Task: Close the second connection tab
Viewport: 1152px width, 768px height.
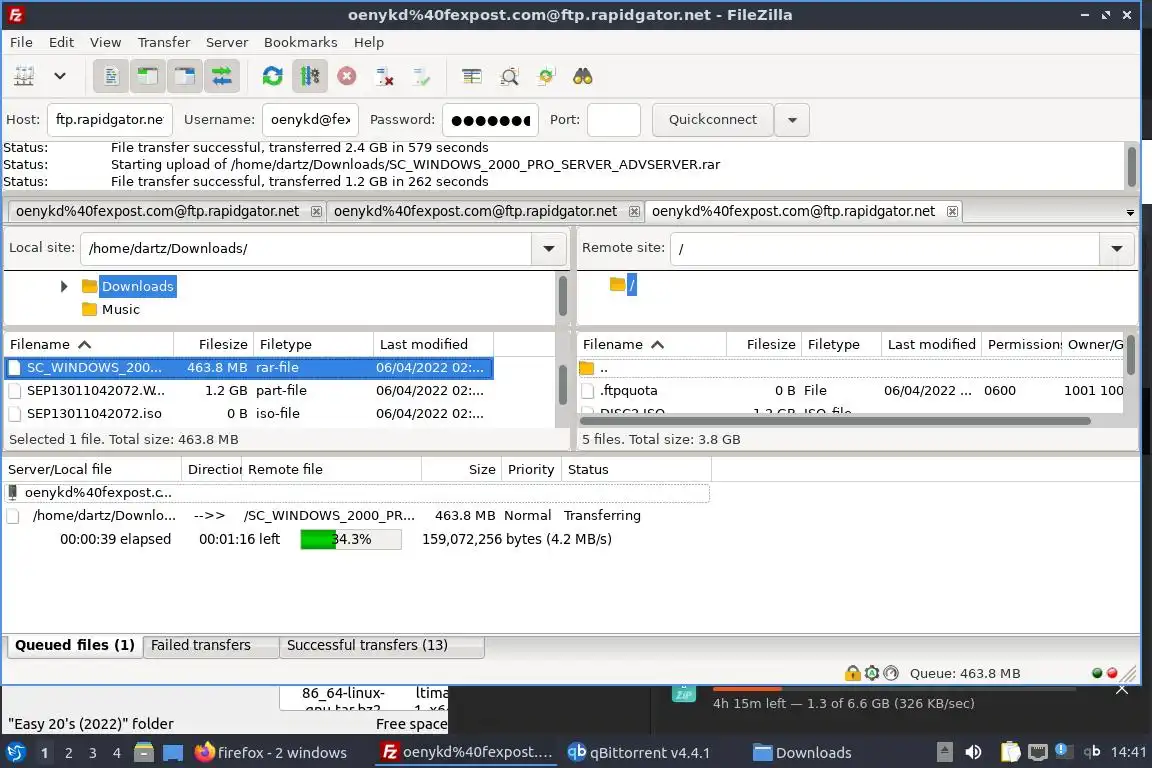Action: click(634, 212)
